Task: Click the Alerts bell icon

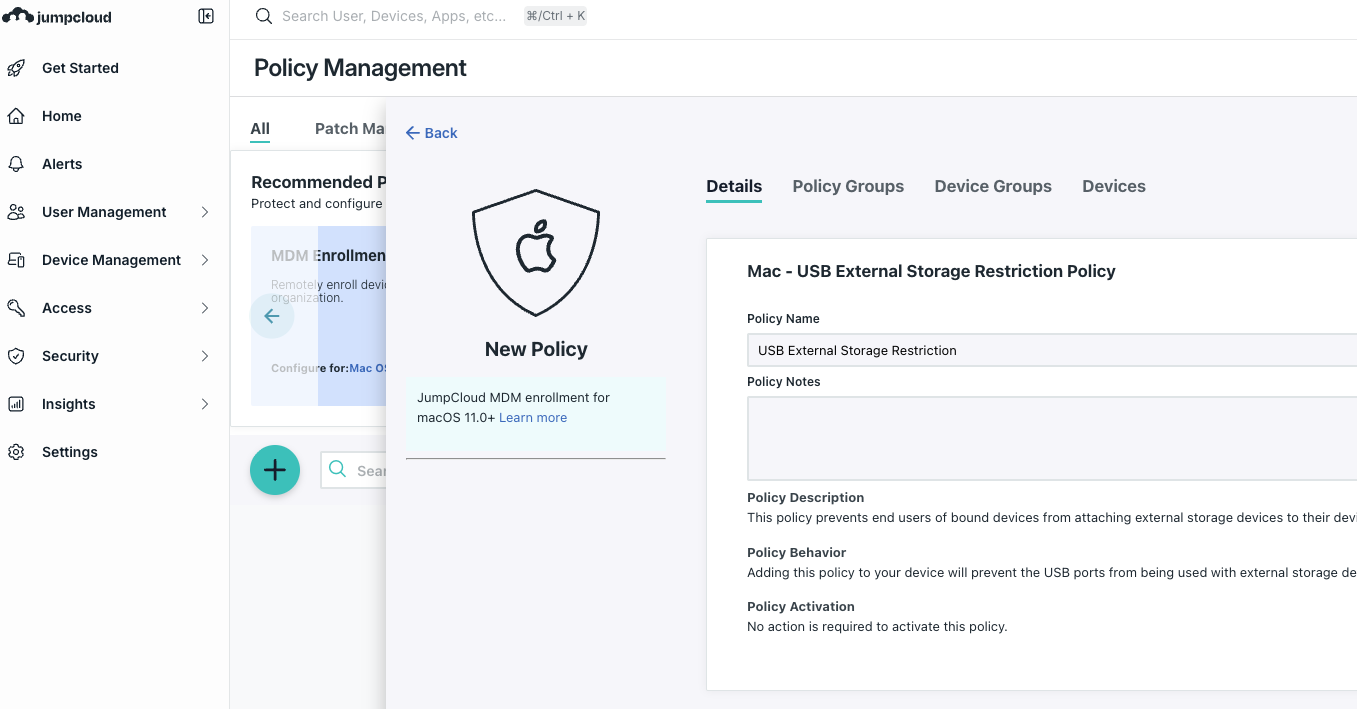Action: click(x=16, y=164)
